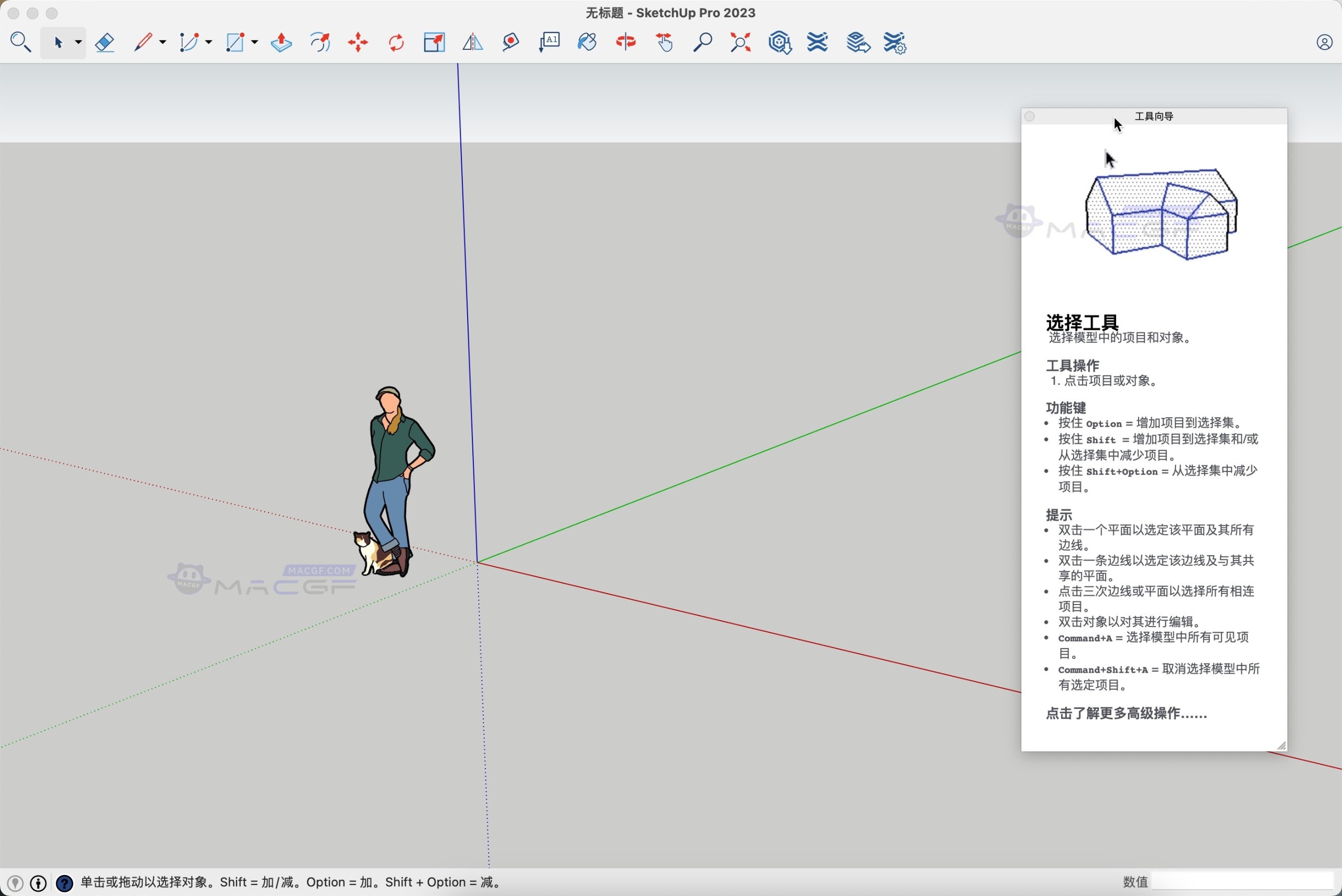Open the Select tool dropdown arrow
Image resolution: width=1342 pixels, height=896 pixels.
(x=78, y=42)
